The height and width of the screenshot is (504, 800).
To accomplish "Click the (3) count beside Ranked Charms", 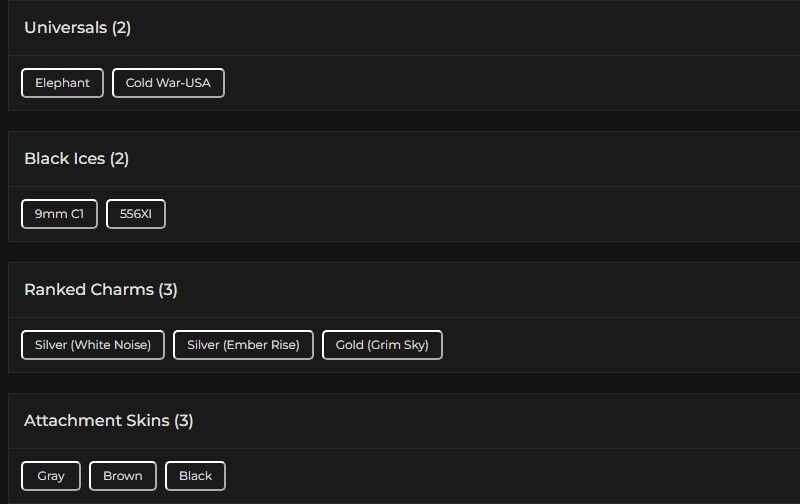I will (x=168, y=290).
